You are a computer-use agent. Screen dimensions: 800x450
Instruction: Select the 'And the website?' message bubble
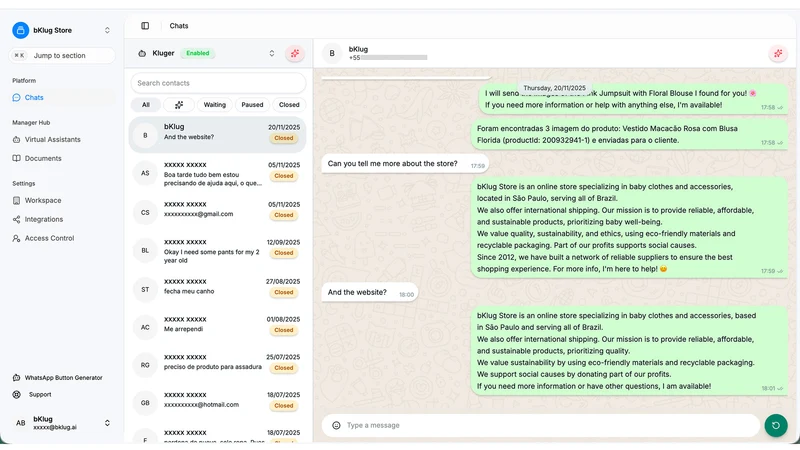tap(370, 292)
